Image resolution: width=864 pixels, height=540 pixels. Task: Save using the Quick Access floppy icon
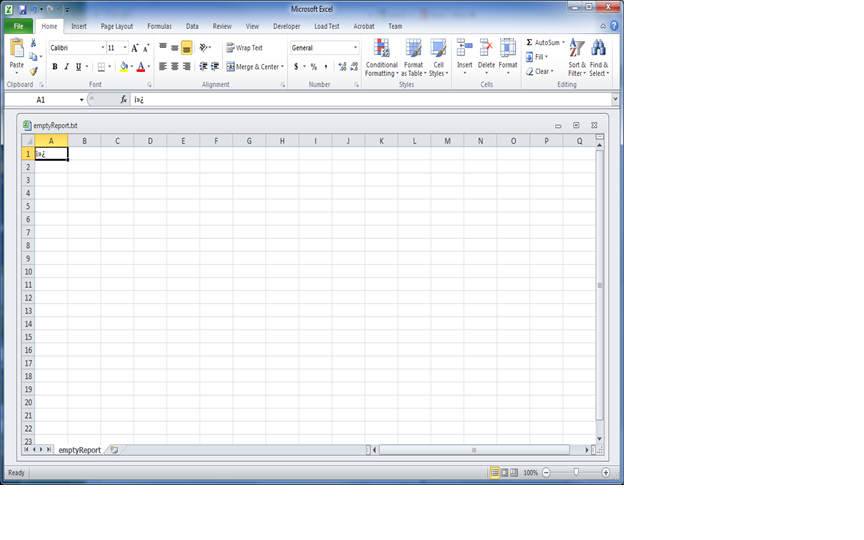(23, 9)
